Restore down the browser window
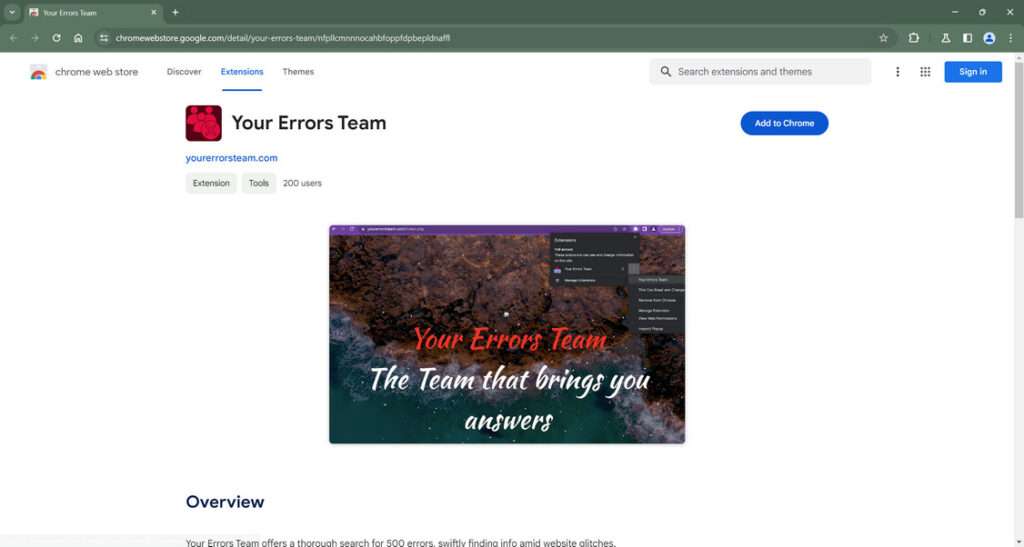The width and height of the screenshot is (1024, 547). click(x=982, y=12)
